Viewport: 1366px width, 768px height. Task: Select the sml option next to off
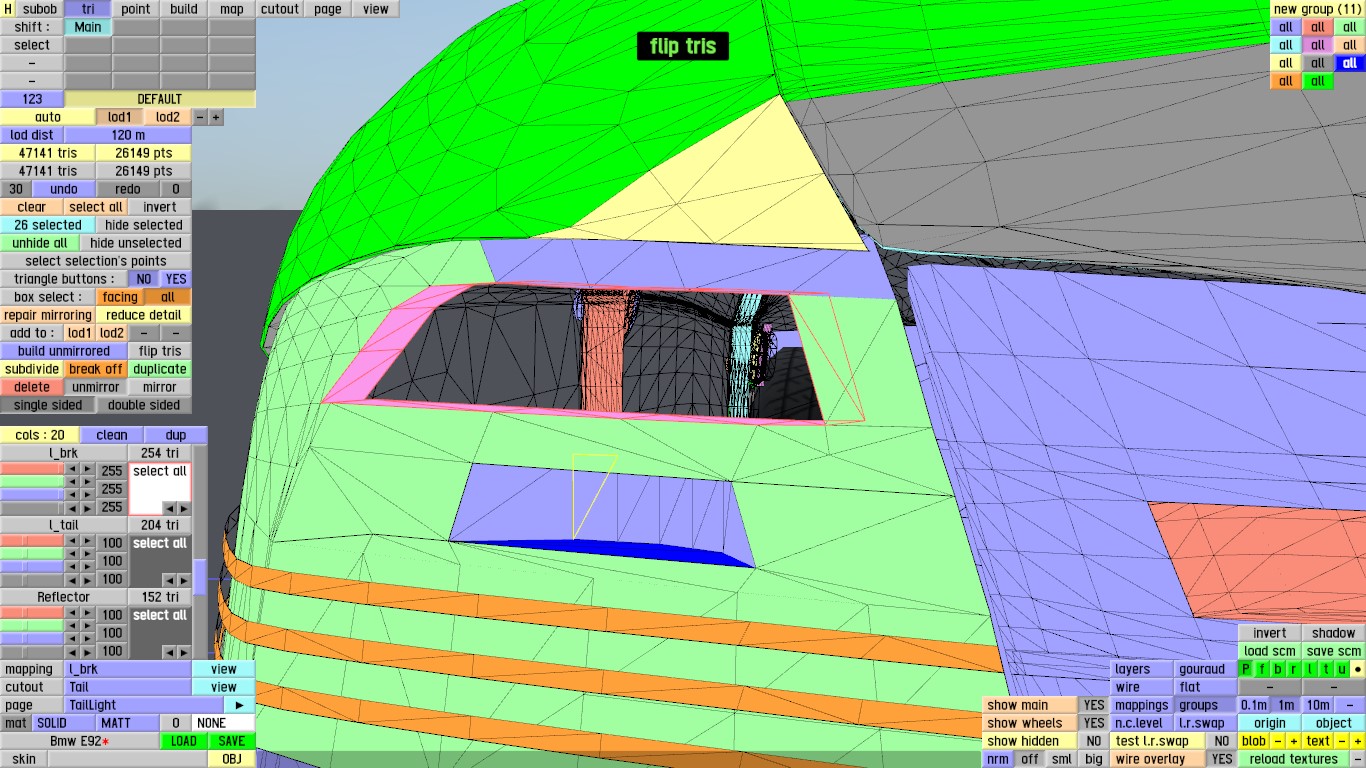click(1062, 759)
